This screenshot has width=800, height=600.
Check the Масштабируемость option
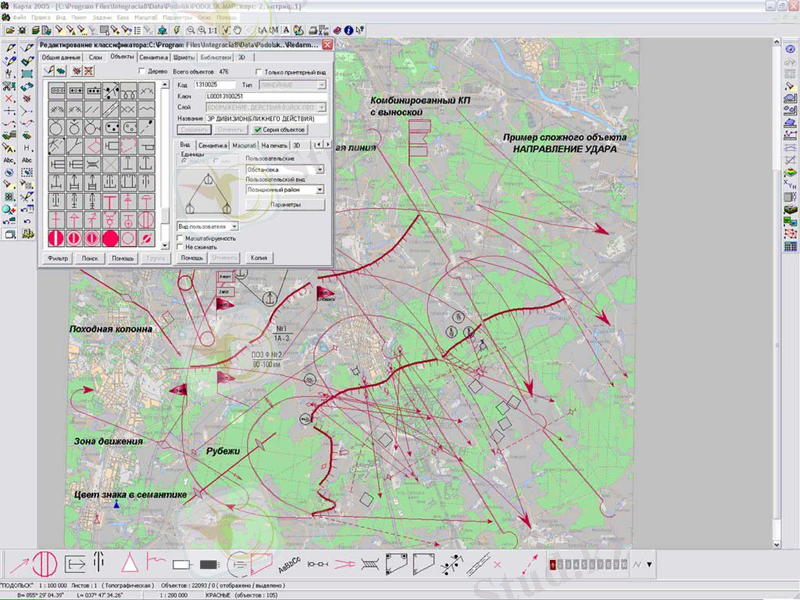(x=182, y=238)
